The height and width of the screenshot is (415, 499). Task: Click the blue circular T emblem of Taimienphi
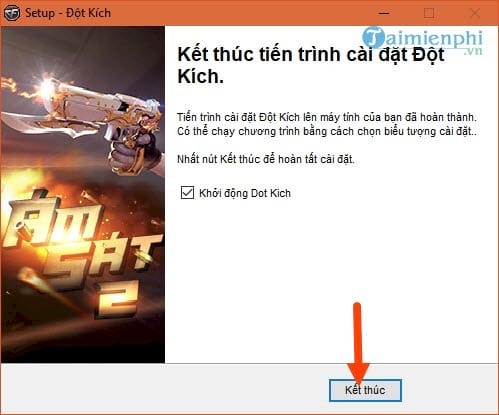point(374,37)
